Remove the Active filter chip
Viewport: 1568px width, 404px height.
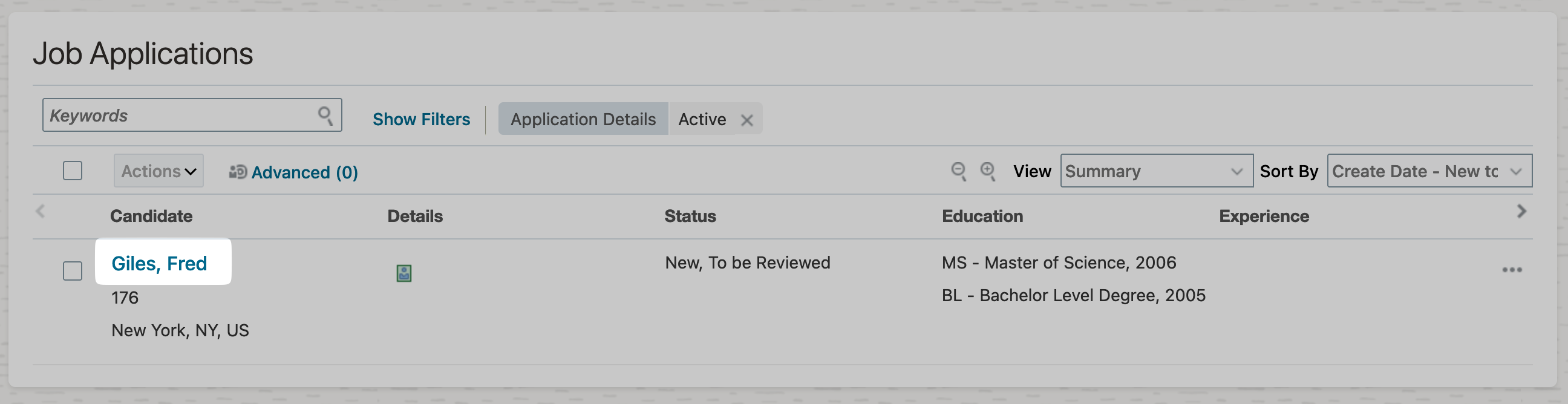point(747,120)
